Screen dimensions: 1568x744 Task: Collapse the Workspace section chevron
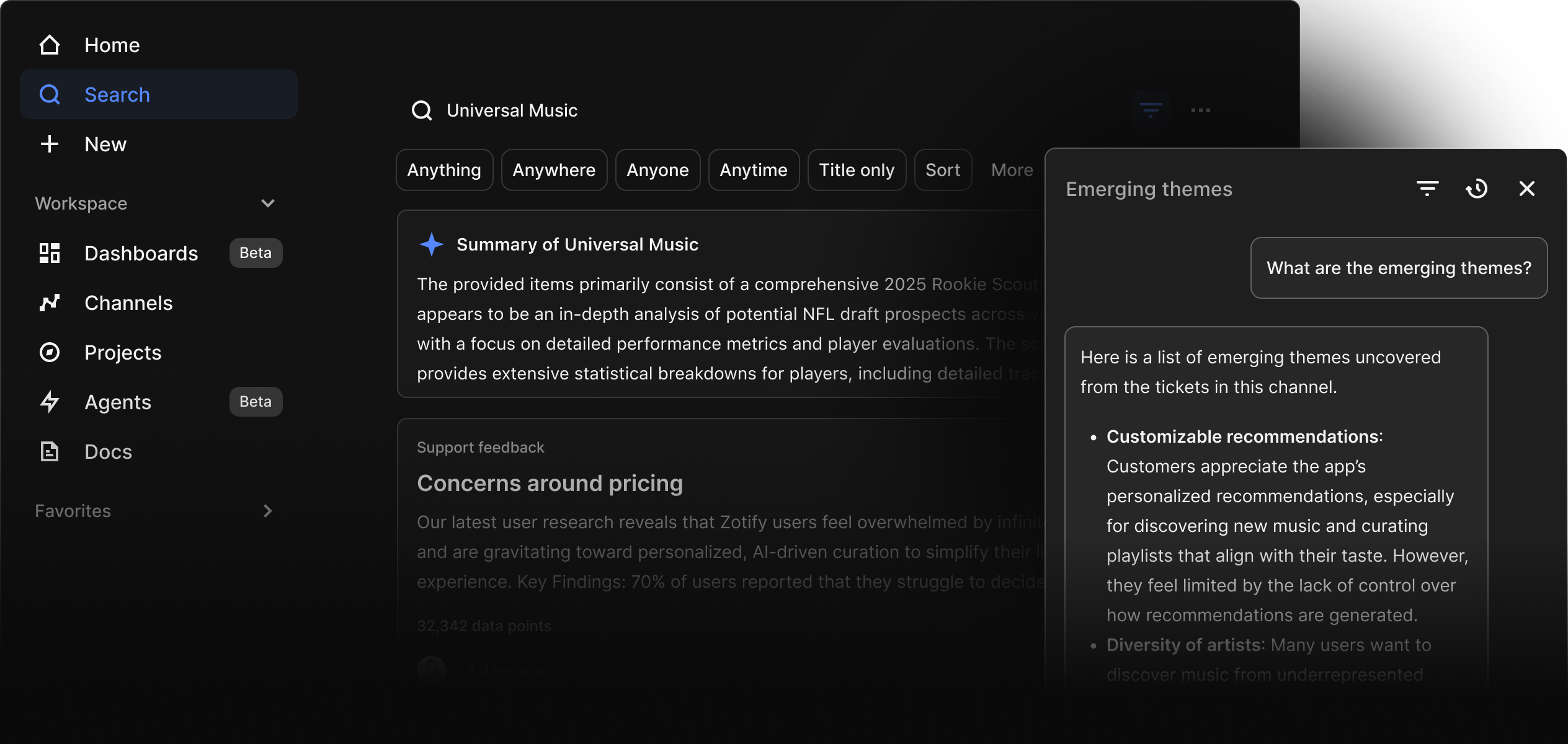pos(268,203)
